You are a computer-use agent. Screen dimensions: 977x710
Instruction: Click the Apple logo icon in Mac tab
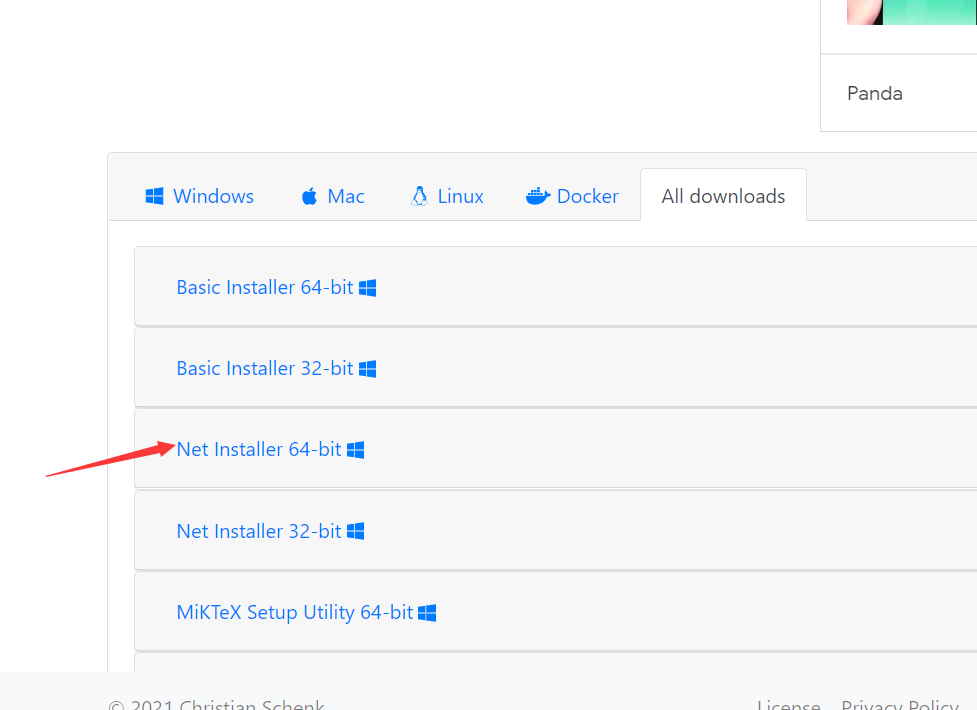(309, 196)
